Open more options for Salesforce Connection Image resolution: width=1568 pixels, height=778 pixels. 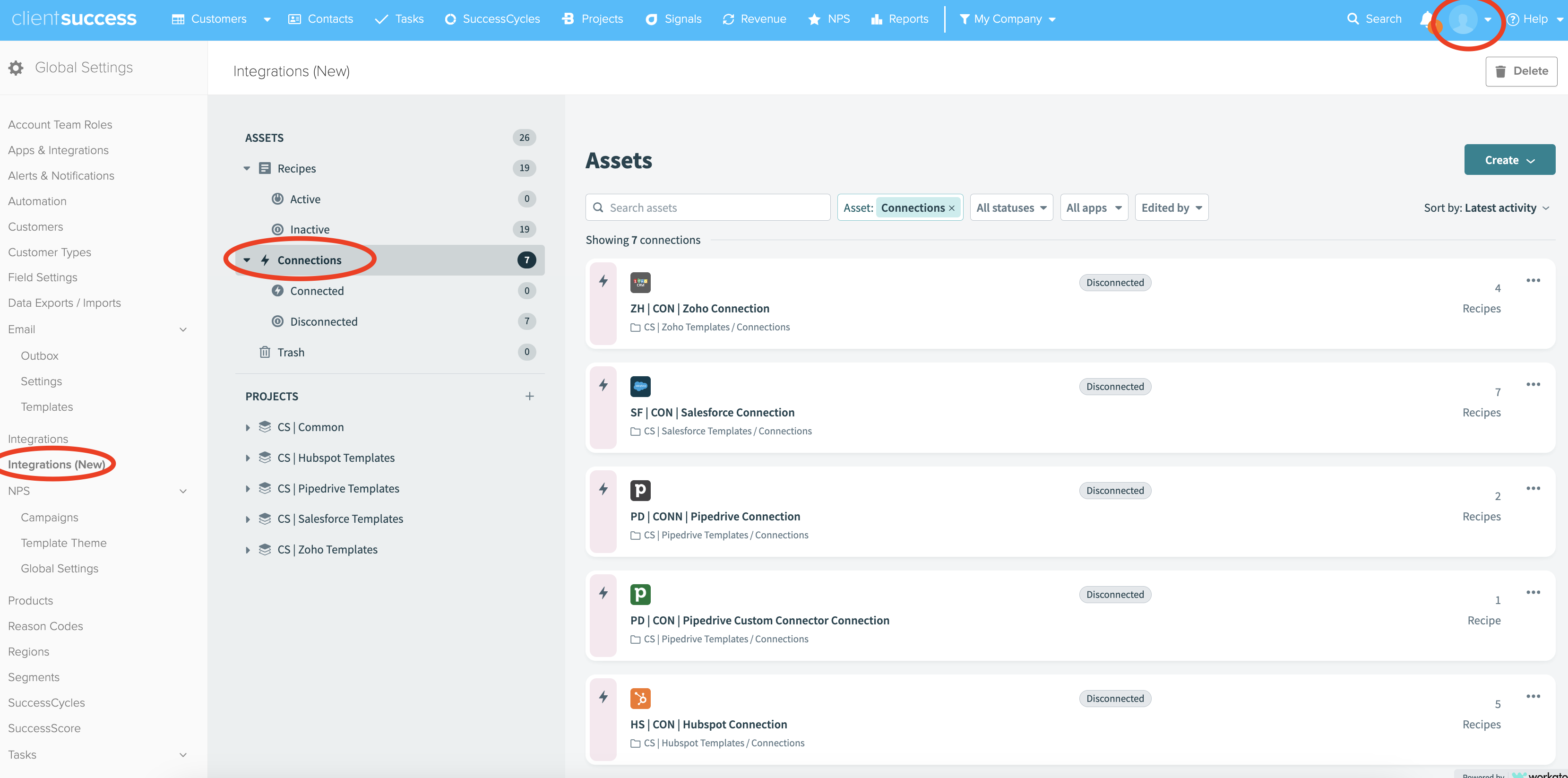pyautogui.click(x=1534, y=384)
